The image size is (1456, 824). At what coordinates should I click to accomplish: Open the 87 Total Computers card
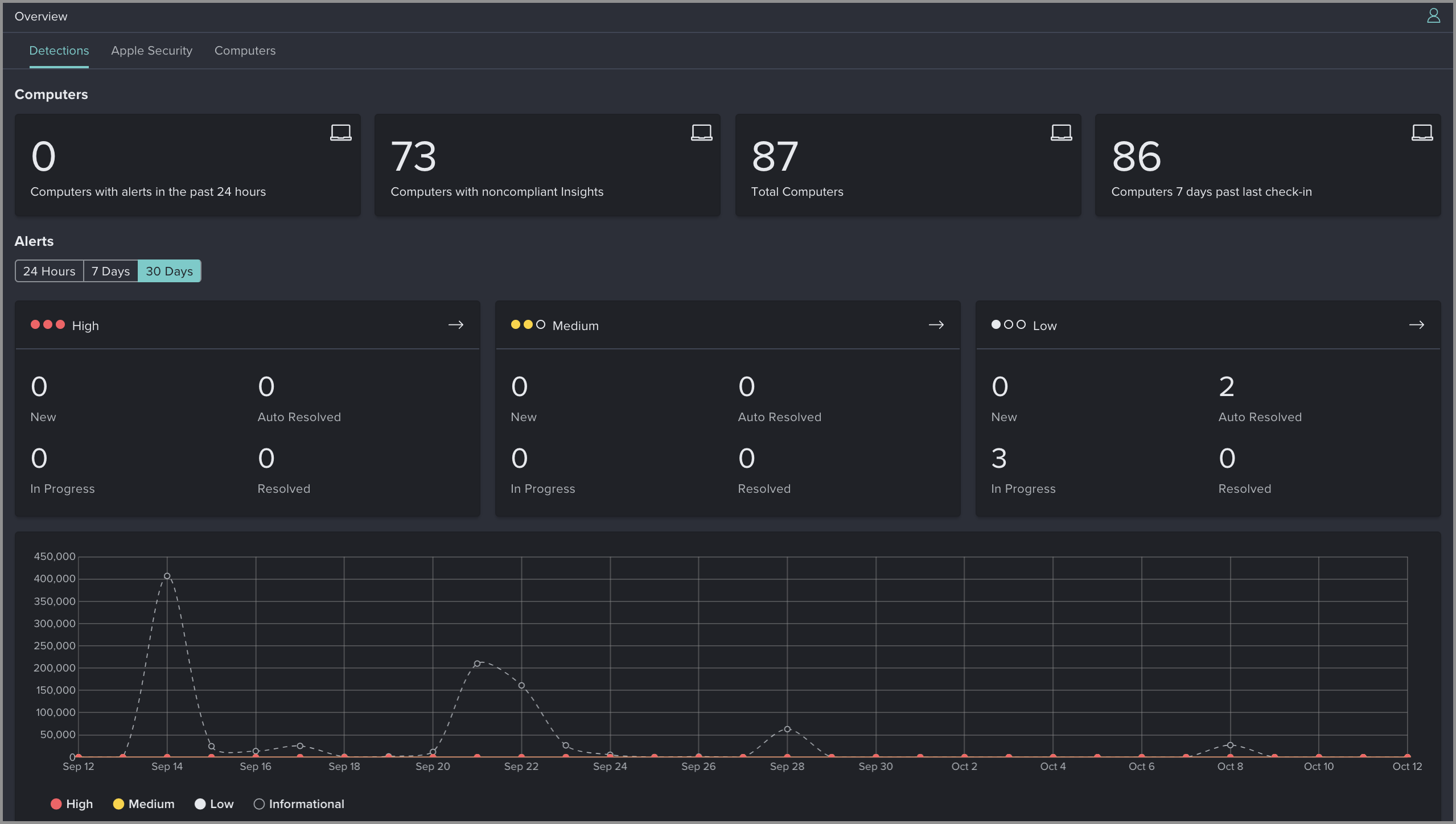[x=908, y=165]
